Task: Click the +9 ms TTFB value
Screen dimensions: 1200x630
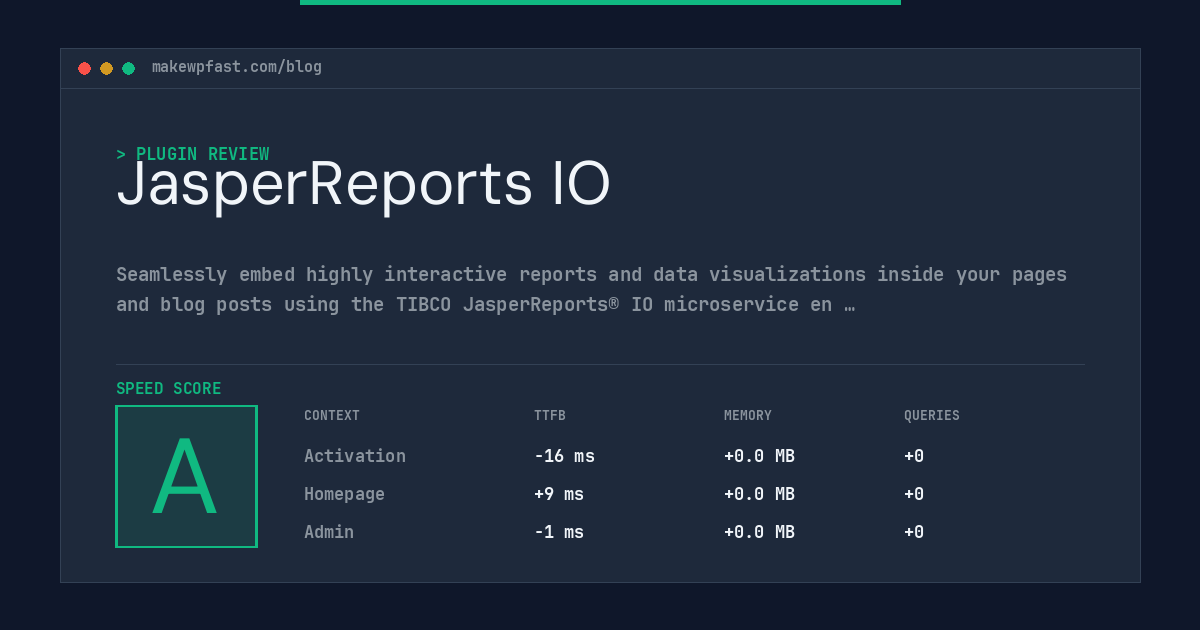Action: (x=559, y=494)
